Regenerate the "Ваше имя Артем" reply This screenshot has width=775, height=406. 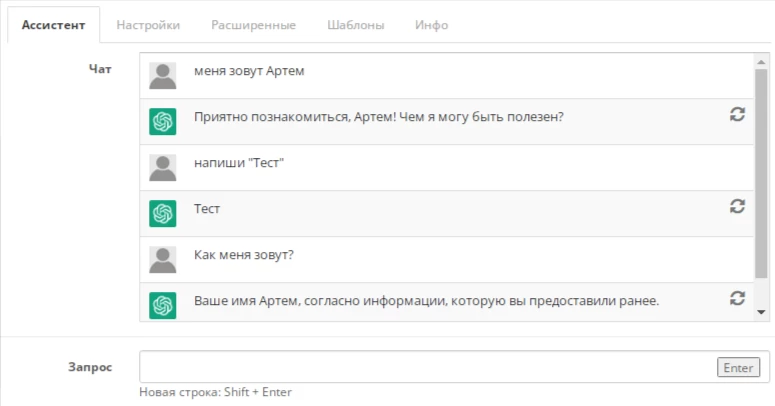[x=737, y=298]
